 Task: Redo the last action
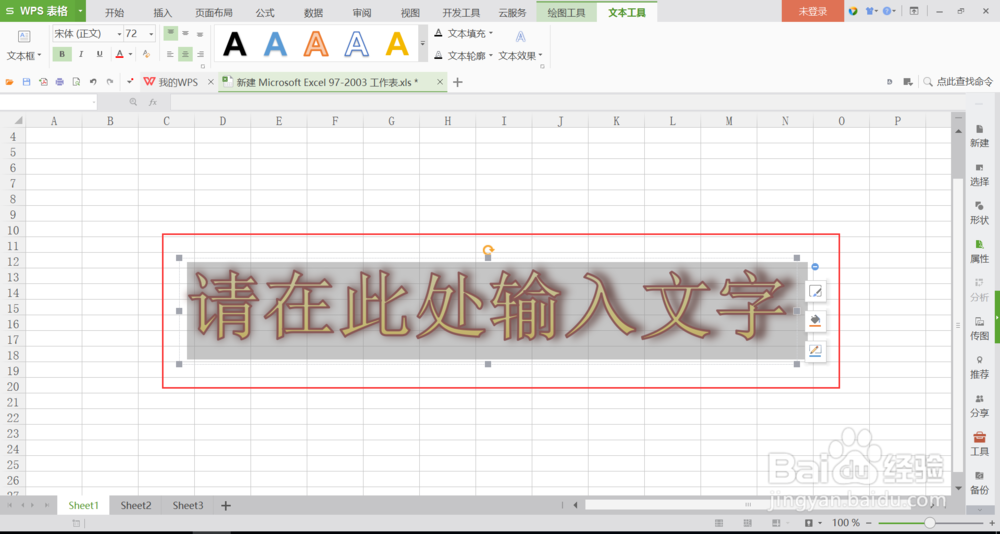110,82
